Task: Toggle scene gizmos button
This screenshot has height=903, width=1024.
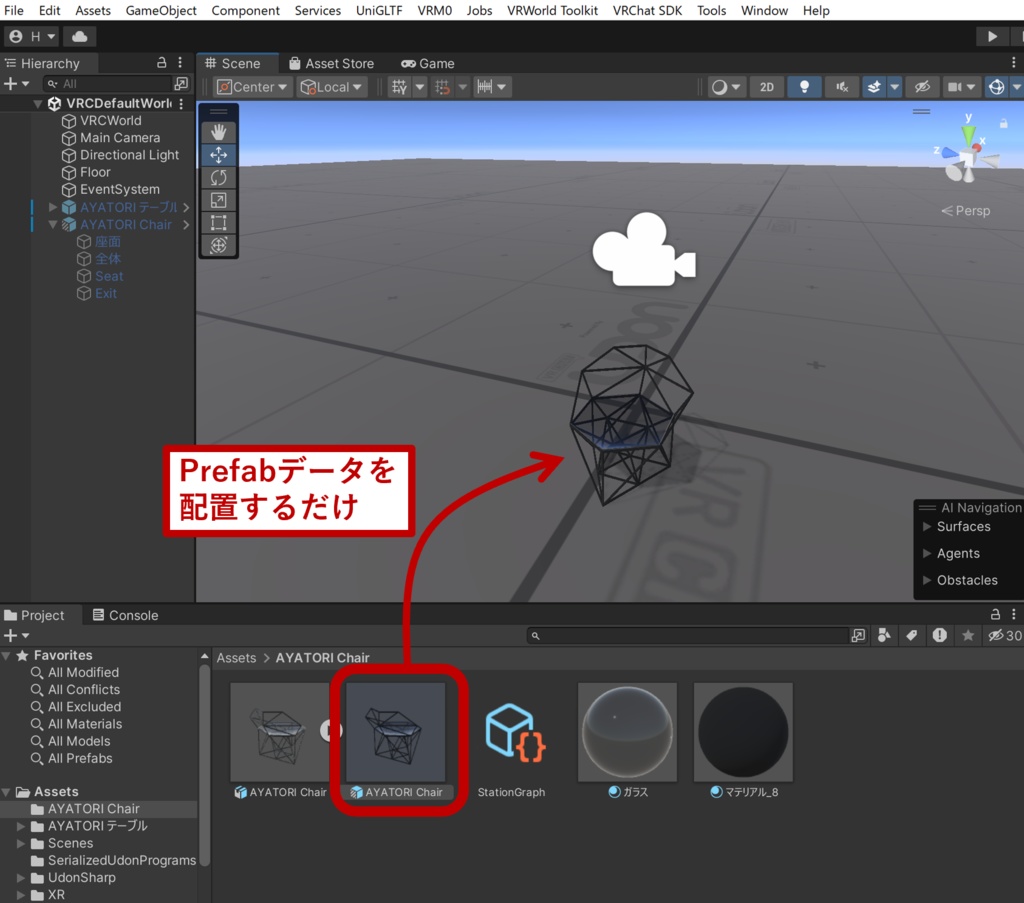Action: tap(996, 87)
